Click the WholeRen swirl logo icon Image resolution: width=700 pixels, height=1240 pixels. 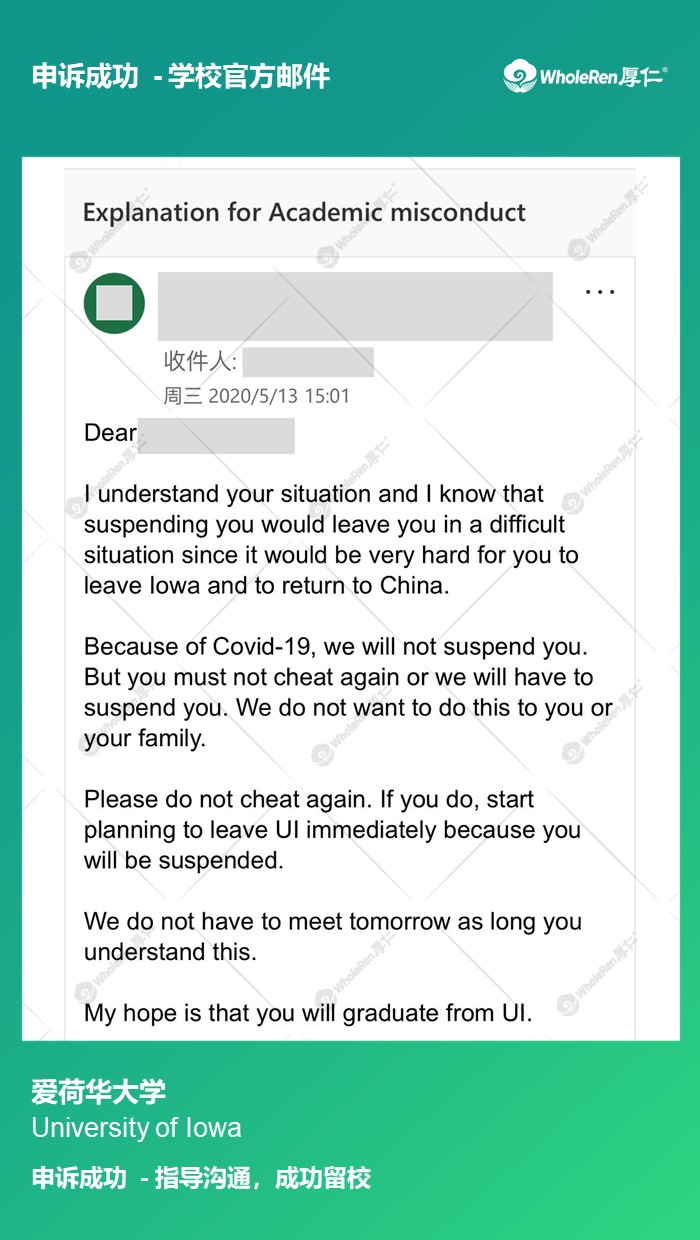click(x=520, y=76)
